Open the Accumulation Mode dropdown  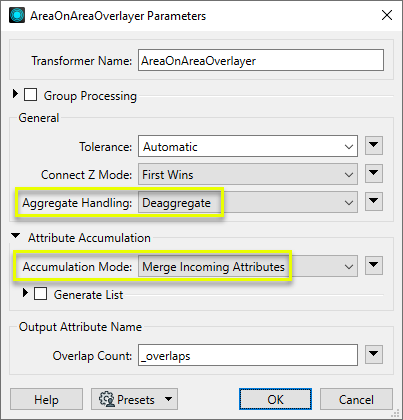[248, 266]
